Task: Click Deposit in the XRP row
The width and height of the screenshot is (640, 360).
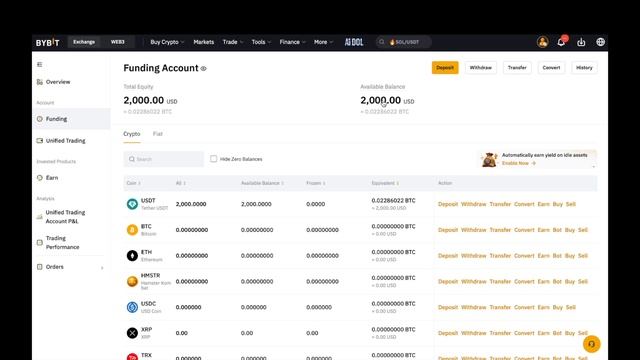Action: pos(448,333)
